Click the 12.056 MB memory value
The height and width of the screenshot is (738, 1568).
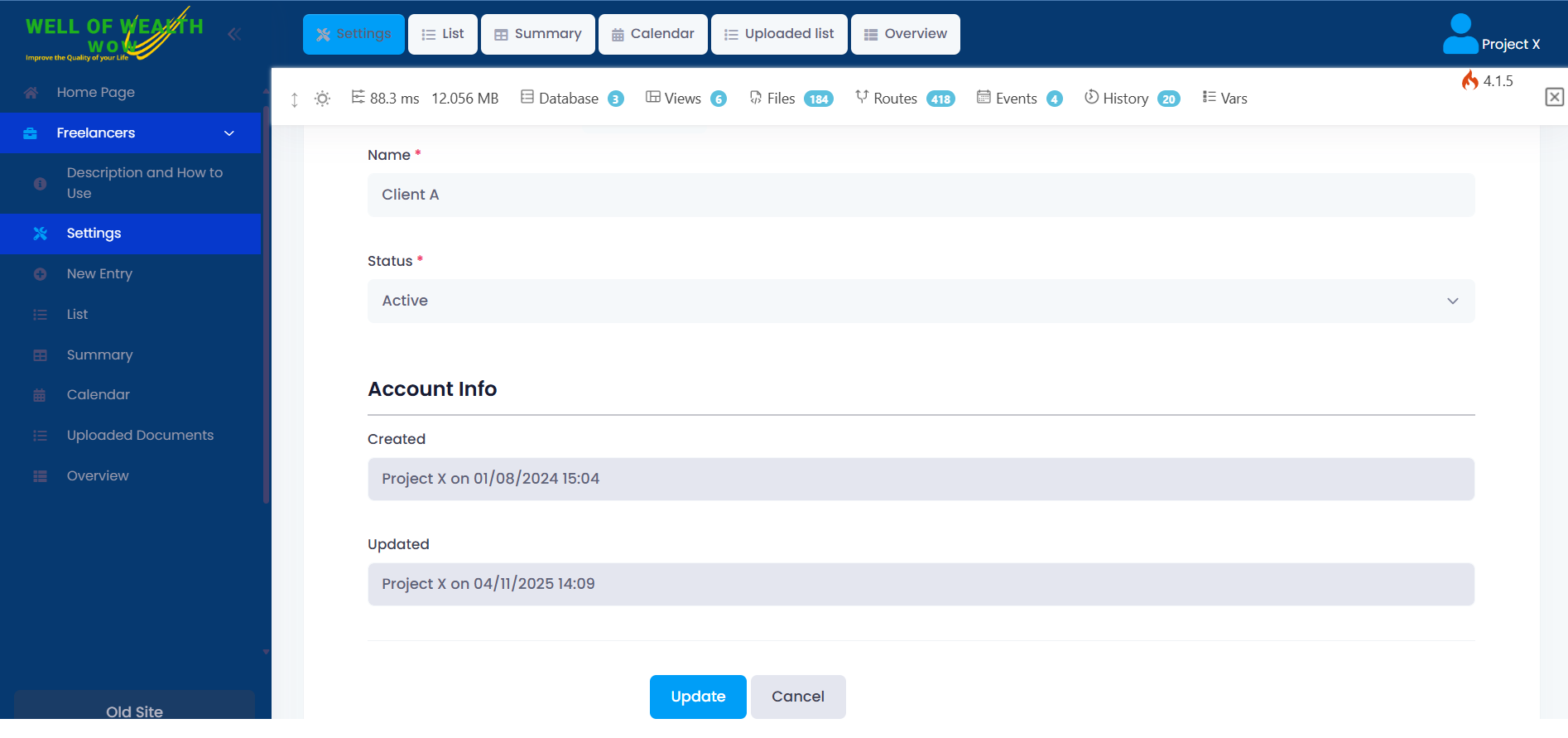coord(465,99)
